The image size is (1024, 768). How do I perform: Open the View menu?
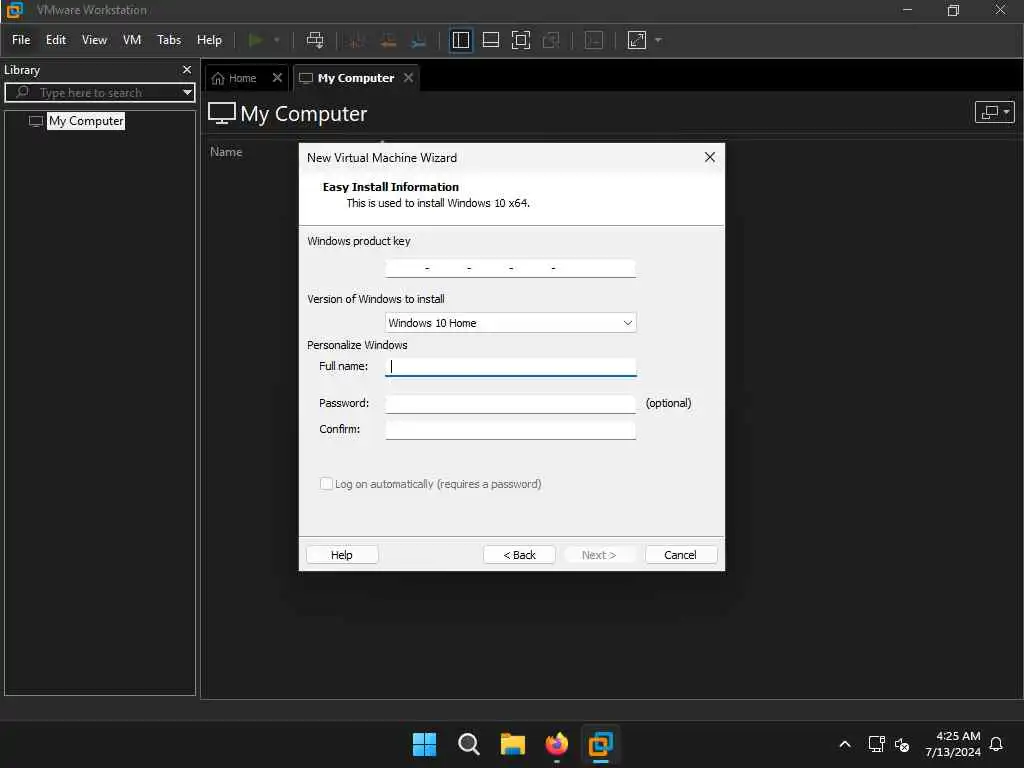[94, 40]
